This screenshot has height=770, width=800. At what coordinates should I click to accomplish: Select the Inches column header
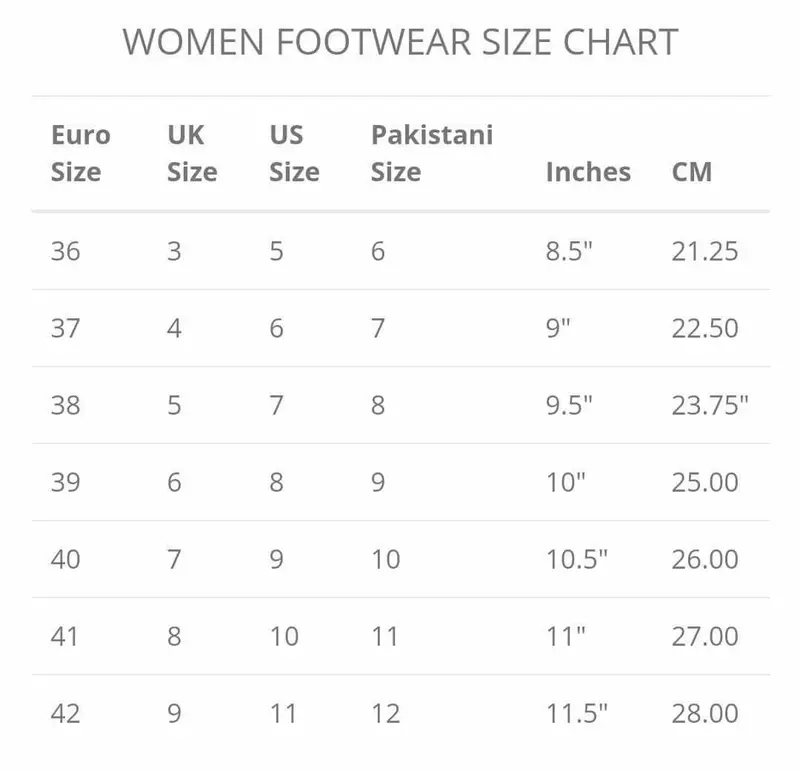588,172
